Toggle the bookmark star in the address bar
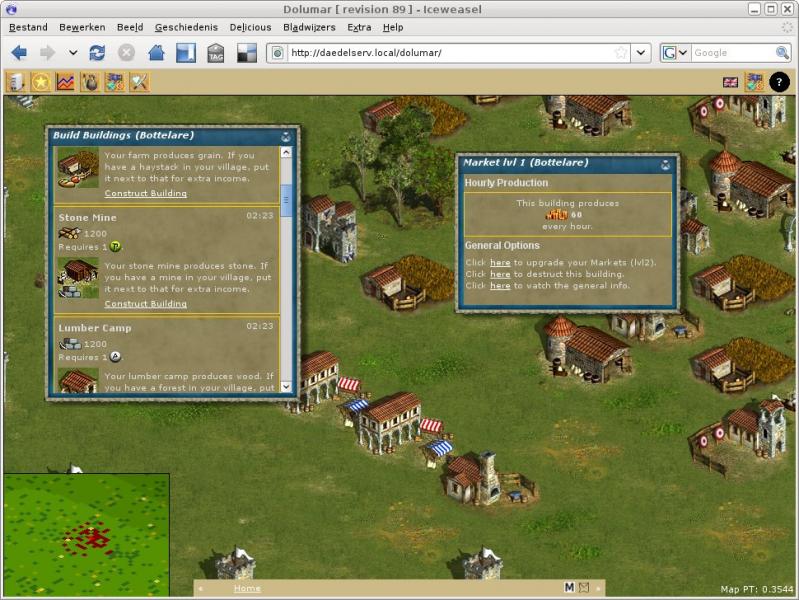The width and height of the screenshot is (799, 600). [x=621, y=53]
